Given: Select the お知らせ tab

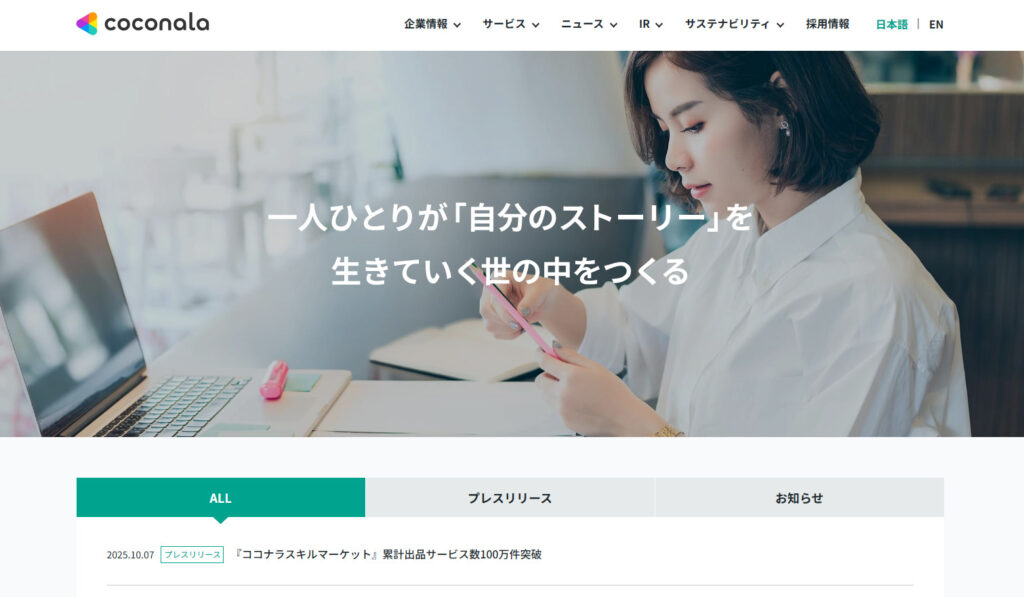Looking at the screenshot, I should click(x=799, y=498).
